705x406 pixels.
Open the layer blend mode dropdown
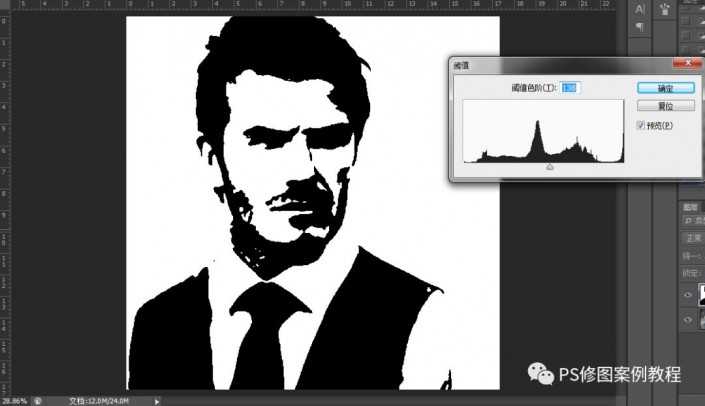[x=693, y=238]
